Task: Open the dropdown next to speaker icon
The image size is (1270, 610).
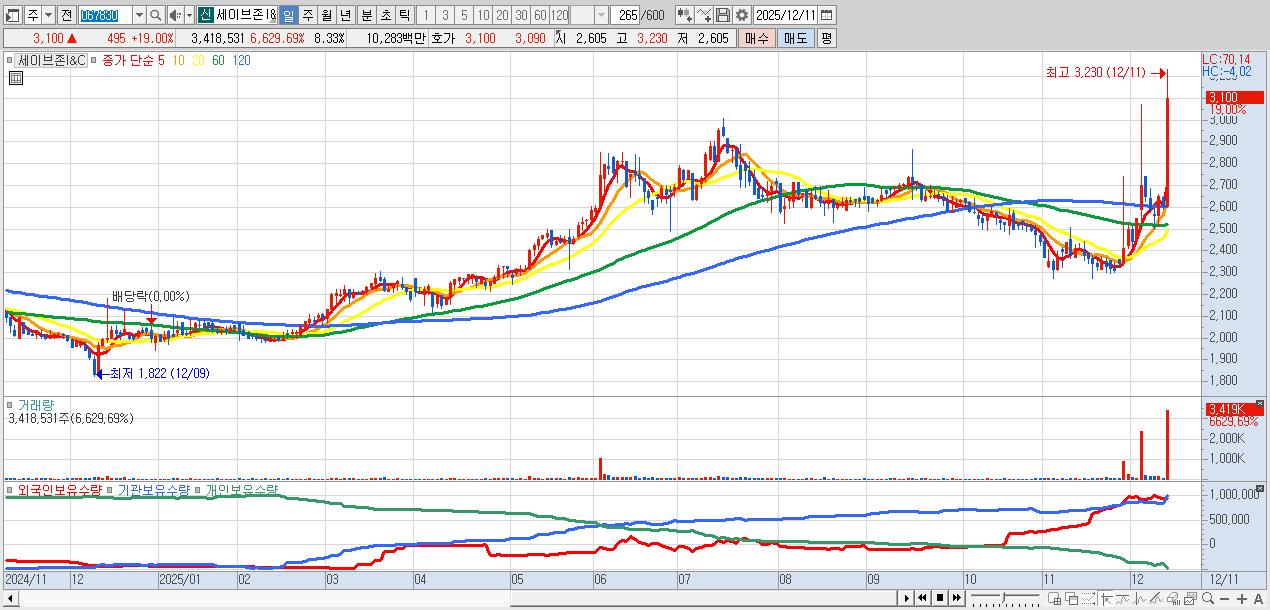Action: (x=189, y=15)
